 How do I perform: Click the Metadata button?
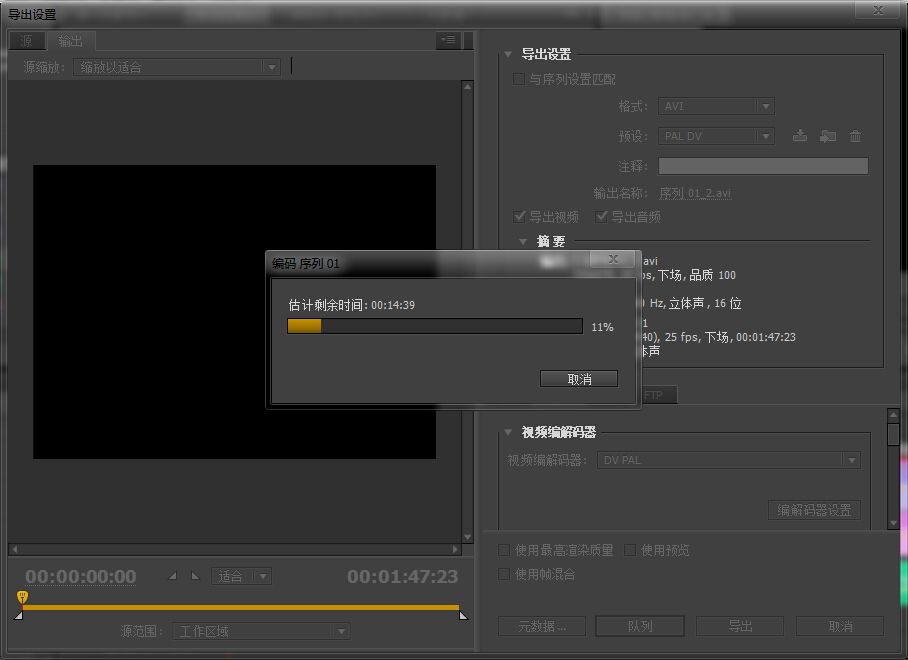[x=542, y=626]
